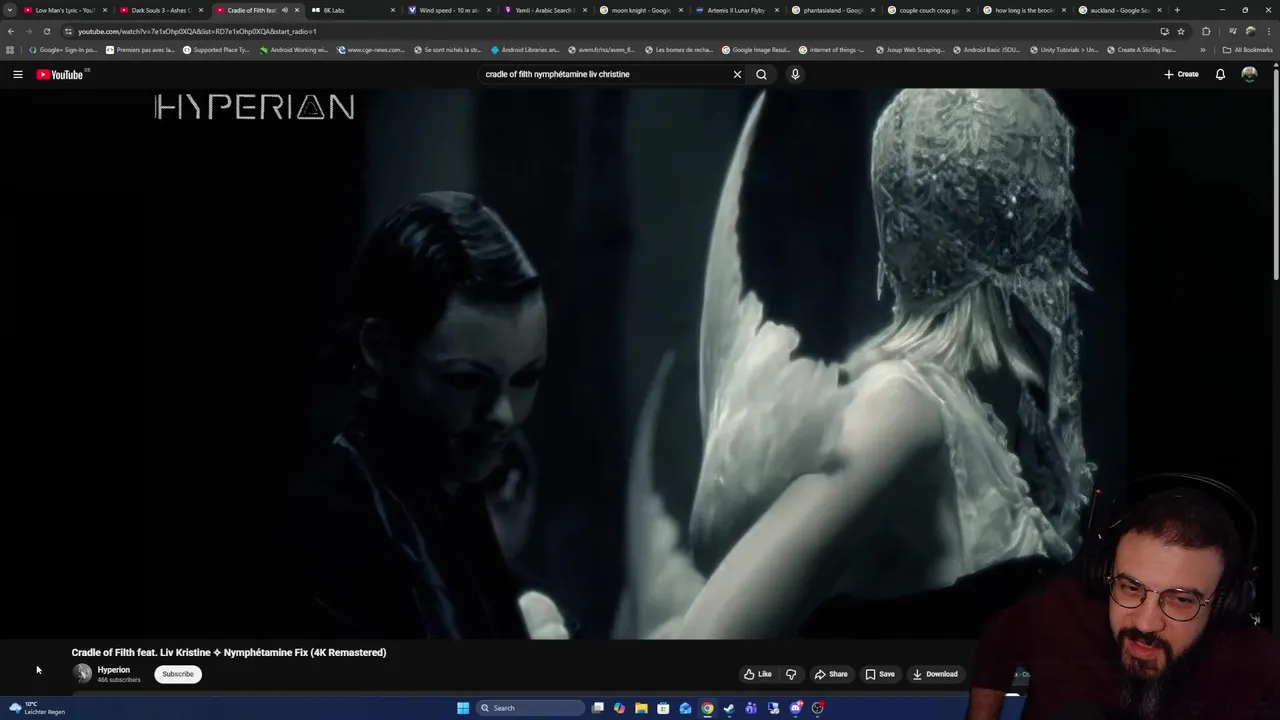
Task: View site information in the address bar
Action: pyautogui.click(x=68, y=31)
